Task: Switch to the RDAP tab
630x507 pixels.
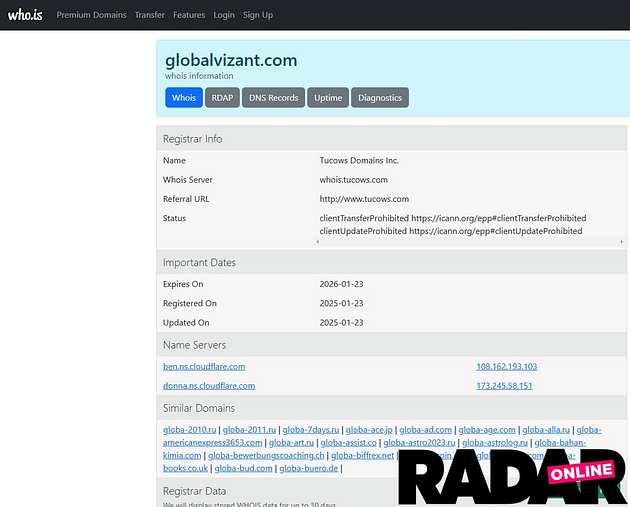Action: click(222, 98)
